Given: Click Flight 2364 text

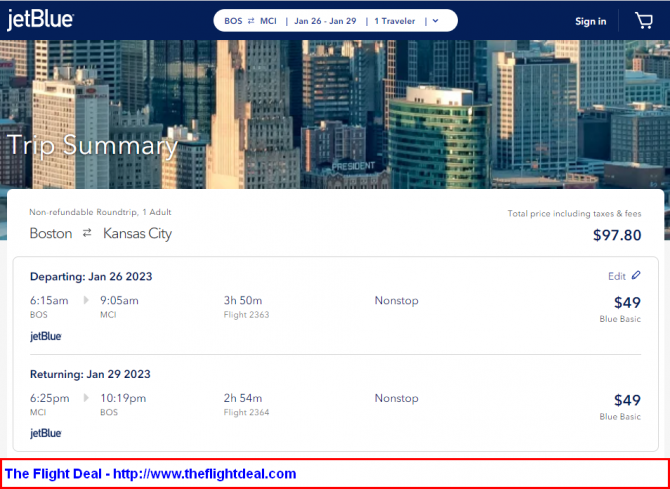Looking at the screenshot, I should (247, 412).
